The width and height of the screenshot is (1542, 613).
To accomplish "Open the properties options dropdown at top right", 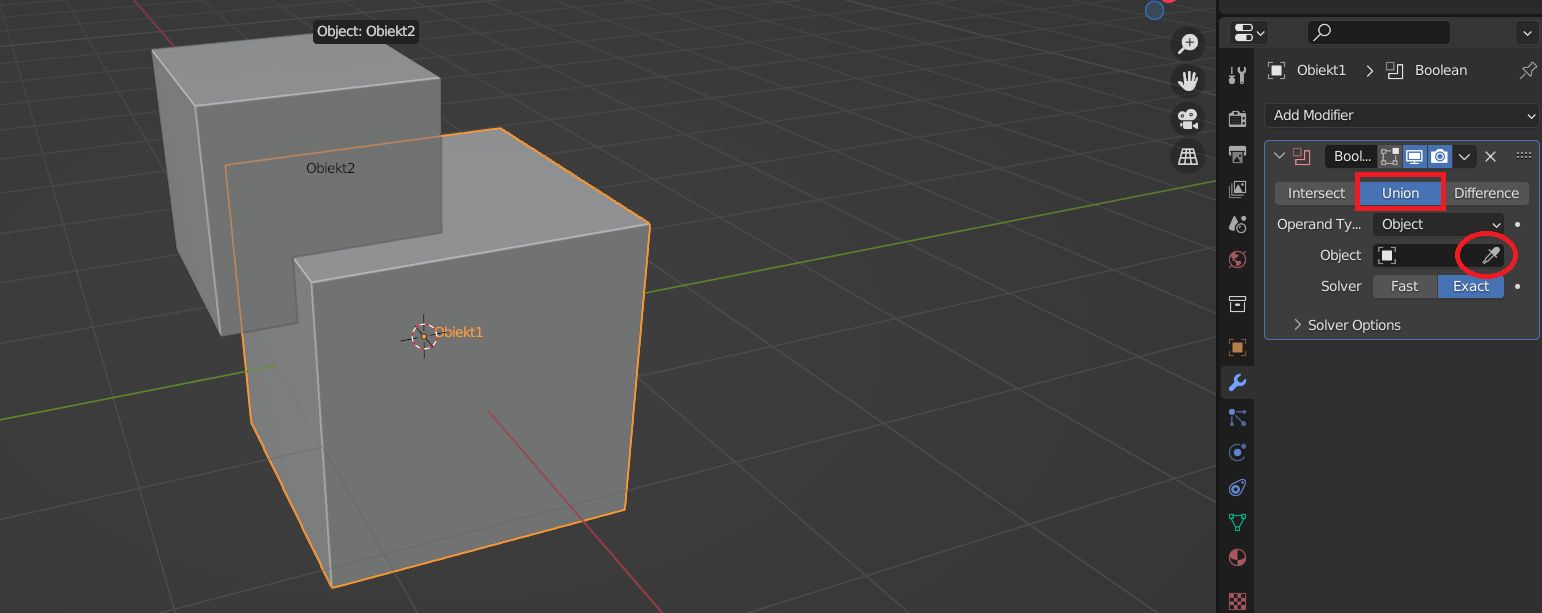I will [1527, 32].
